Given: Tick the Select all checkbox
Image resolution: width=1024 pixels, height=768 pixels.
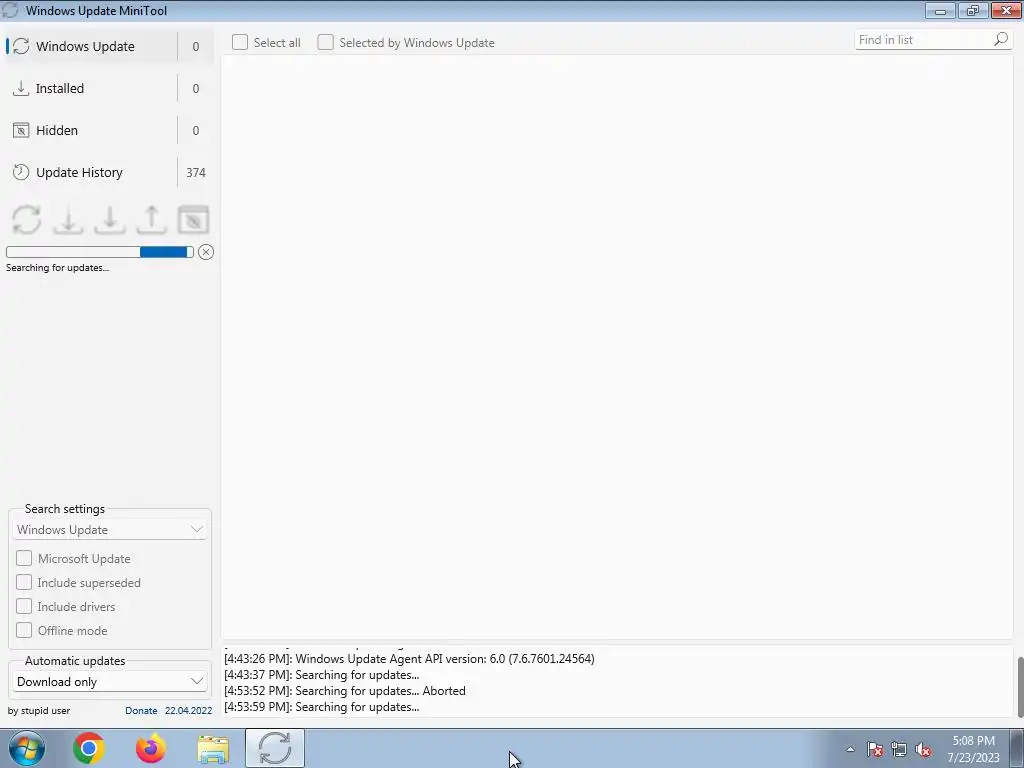Looking at the screenshot, I should (x=240, y=42).
